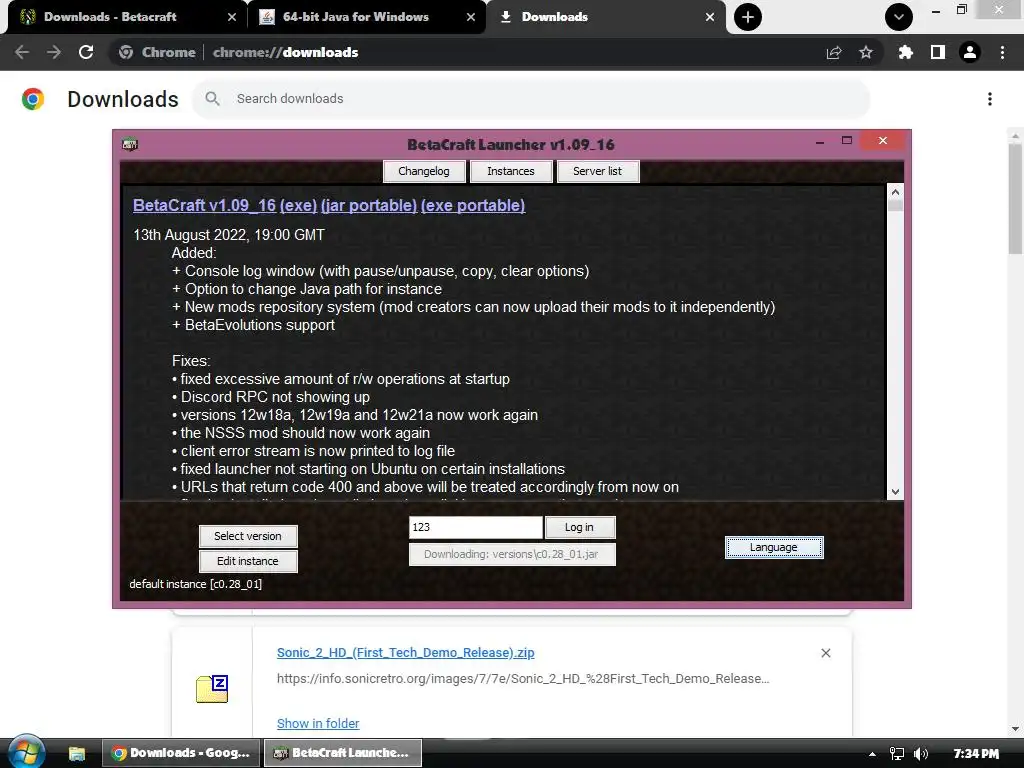
Task: Switch to Downloads - Google Chrome taskbar item
Action: (181, 753)
